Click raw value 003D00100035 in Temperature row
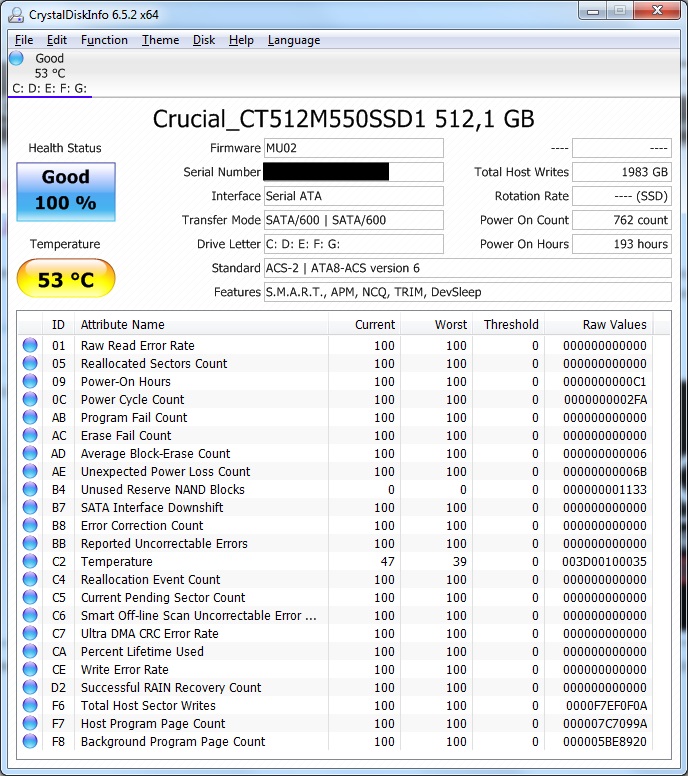Viewport: 688px width, 776px height. 604,561
